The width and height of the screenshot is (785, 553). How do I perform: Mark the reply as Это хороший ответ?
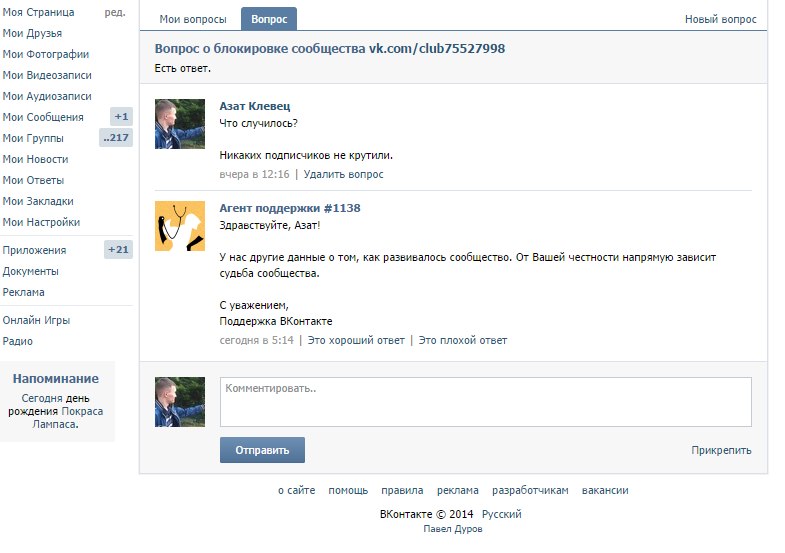pyautogui.click(x=356, y=340)
